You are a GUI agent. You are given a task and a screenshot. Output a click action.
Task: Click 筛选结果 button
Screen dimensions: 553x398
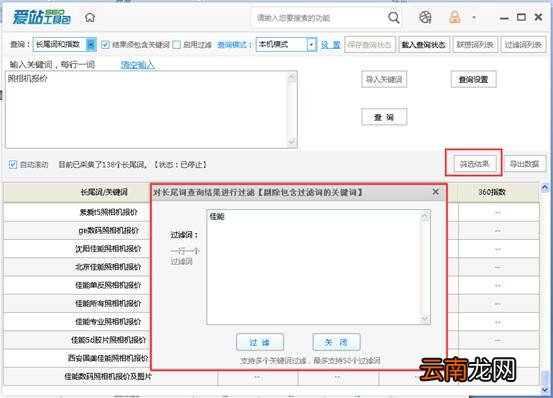pos(475,164)
